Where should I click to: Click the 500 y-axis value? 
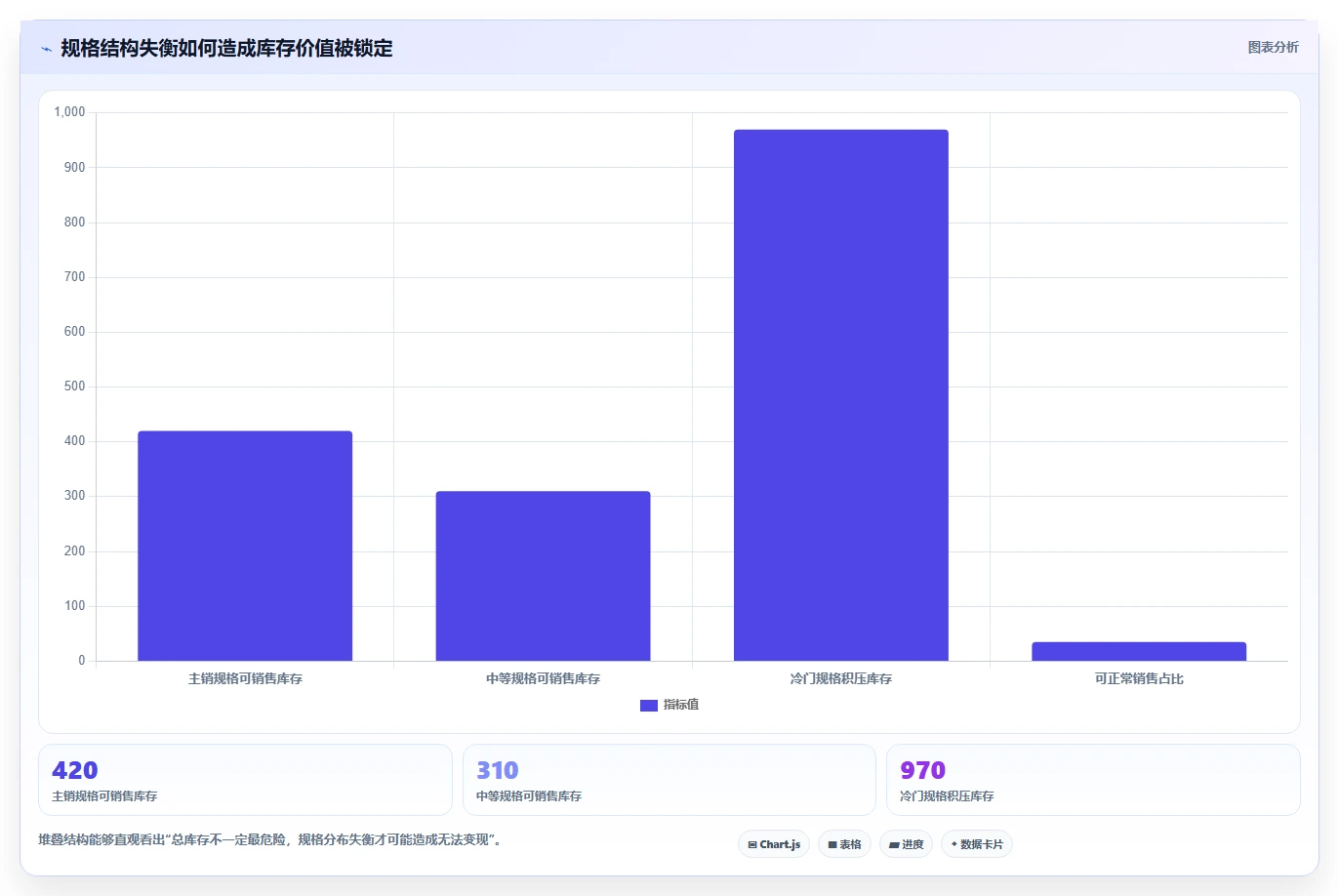(75, 387)
